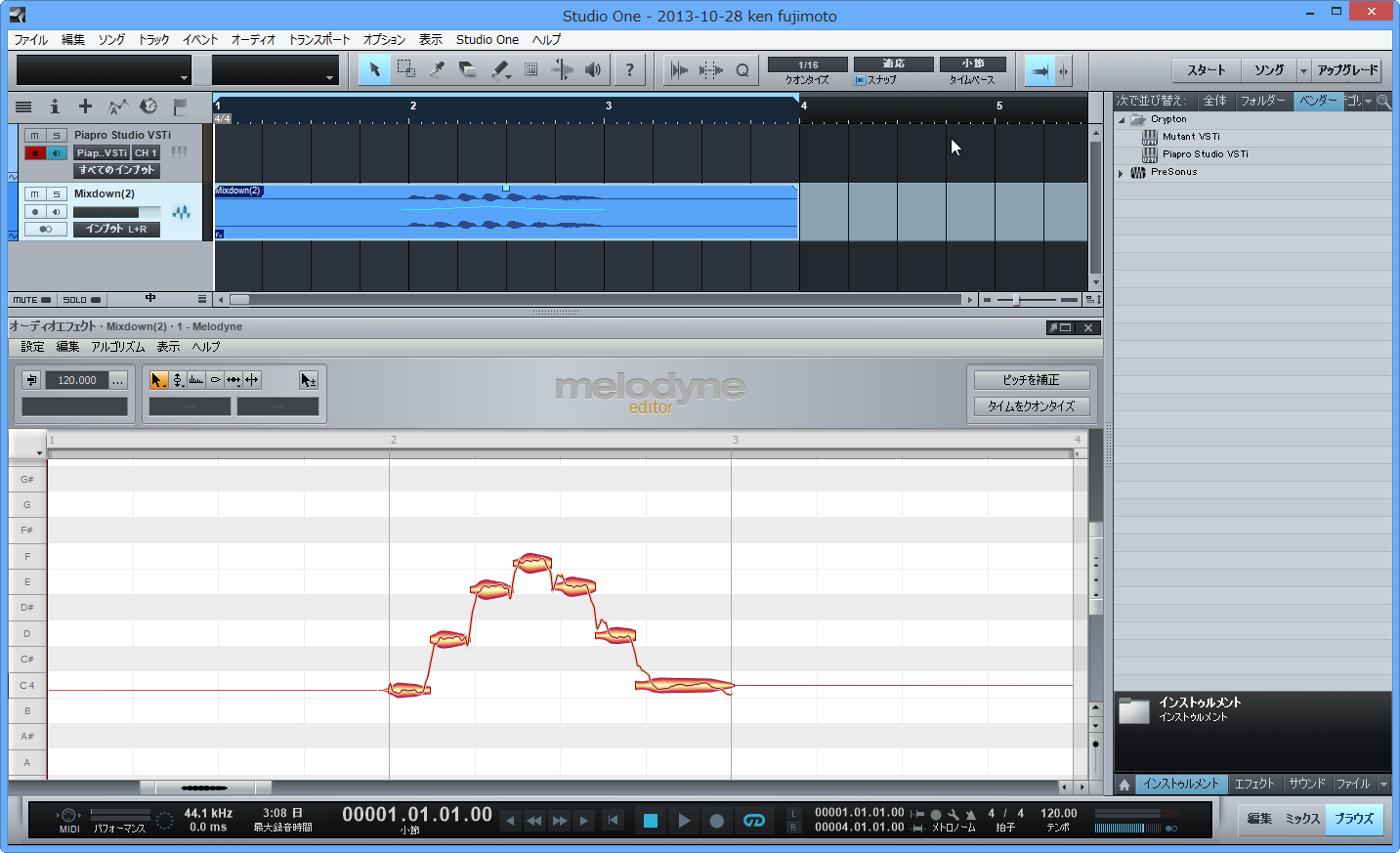Select Melodyne pitch tool
Screen dimensions: 1400x853
click(178, 380)
